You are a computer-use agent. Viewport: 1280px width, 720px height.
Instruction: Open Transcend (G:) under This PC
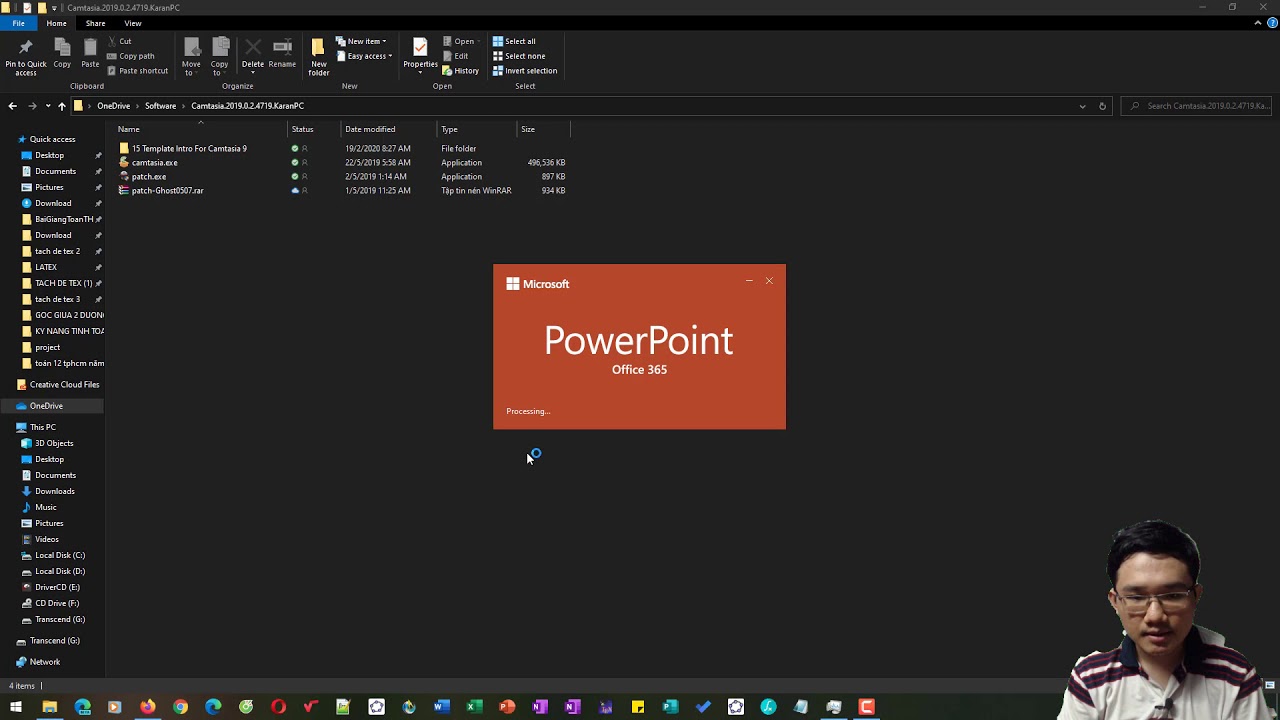pos(60,619)
